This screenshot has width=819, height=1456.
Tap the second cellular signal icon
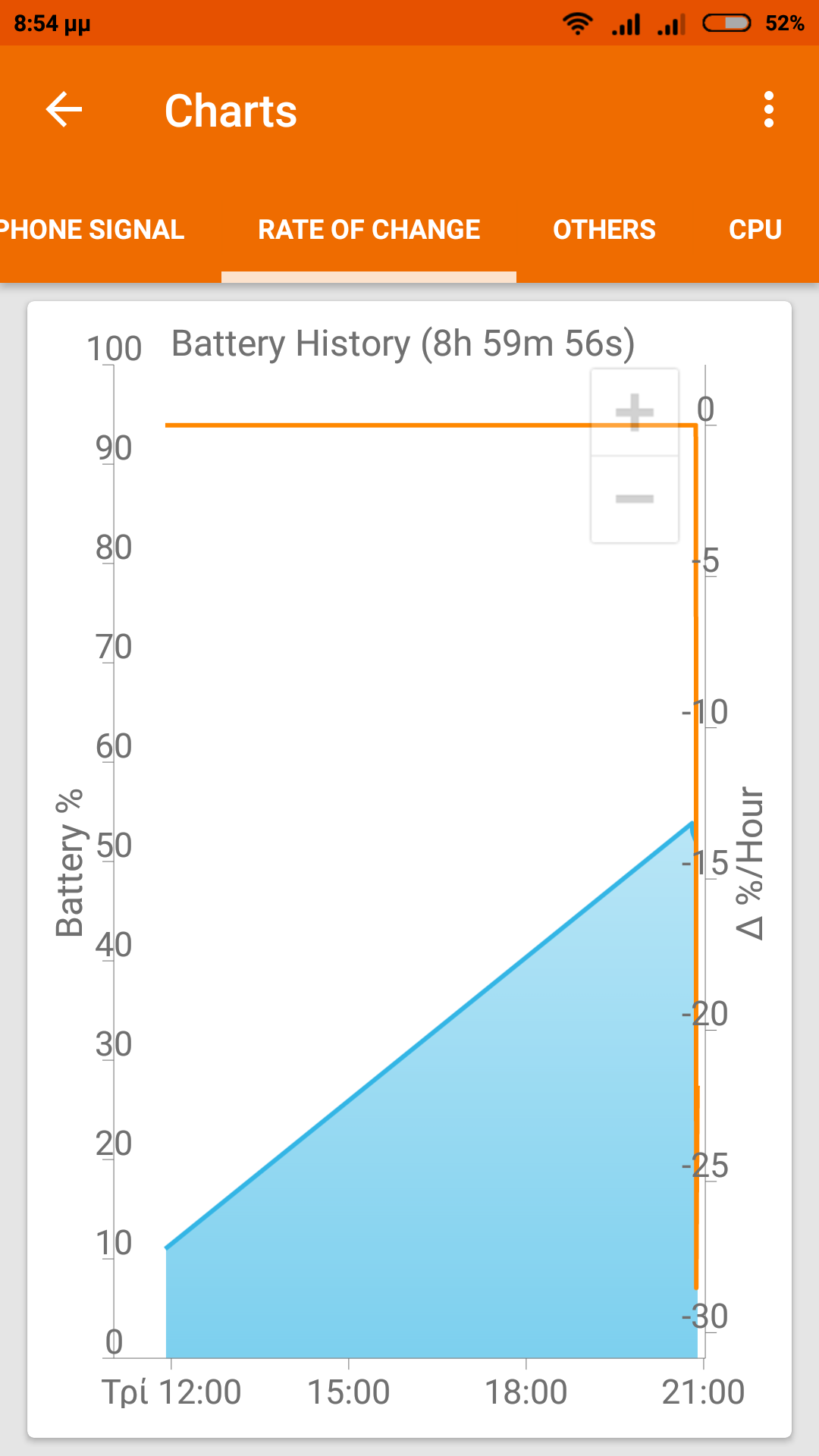(x=672, y=24)
